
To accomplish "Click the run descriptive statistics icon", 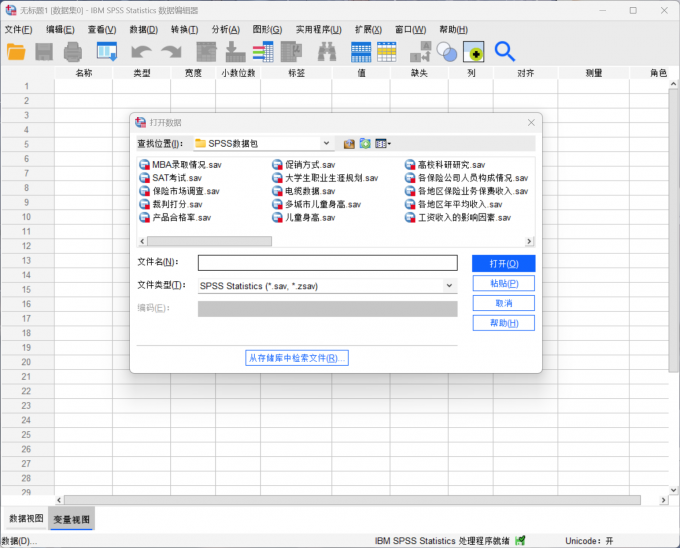I will (x=291, y=52).
